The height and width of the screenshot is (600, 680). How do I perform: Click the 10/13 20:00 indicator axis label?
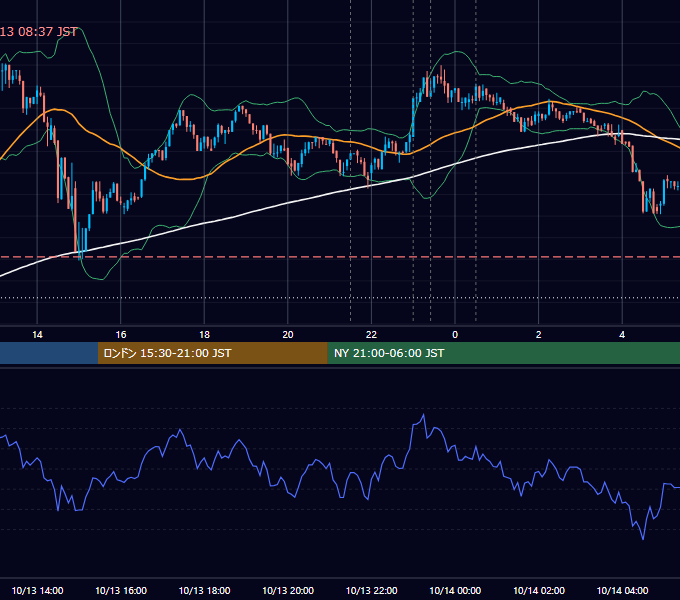click(288, 590)
